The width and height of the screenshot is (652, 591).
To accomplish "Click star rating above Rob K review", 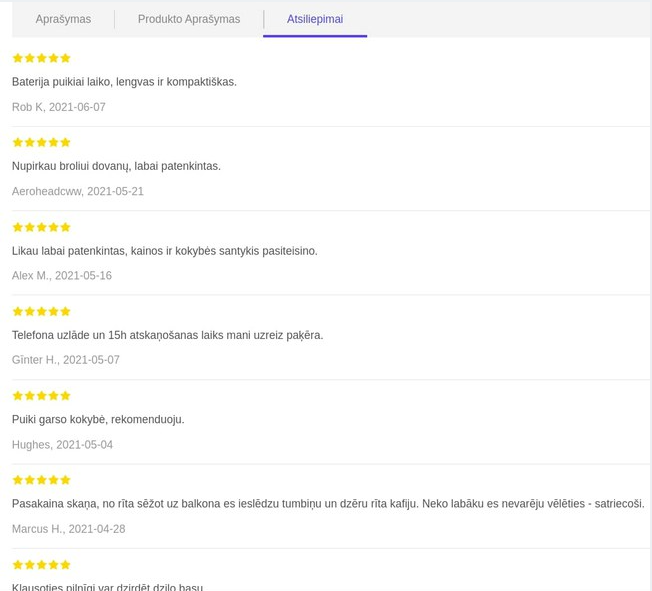I will 41,58.
